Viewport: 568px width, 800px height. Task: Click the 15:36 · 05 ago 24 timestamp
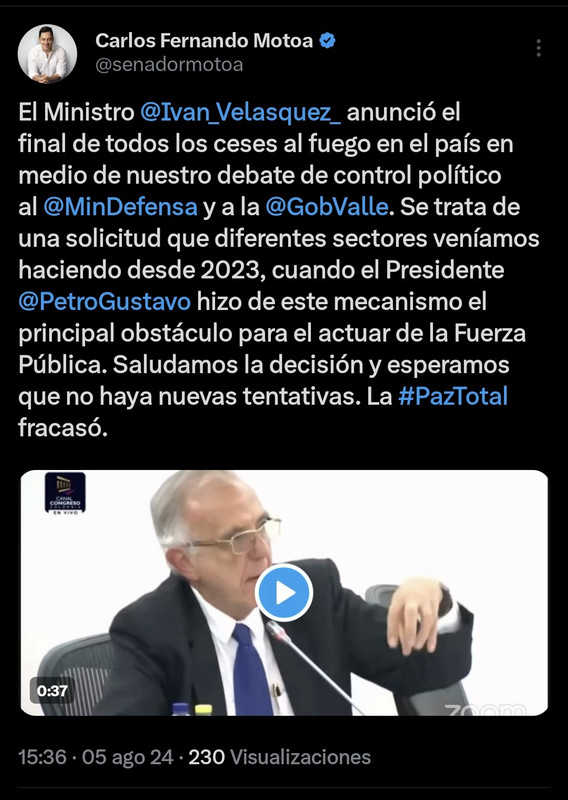pos(96,757)
